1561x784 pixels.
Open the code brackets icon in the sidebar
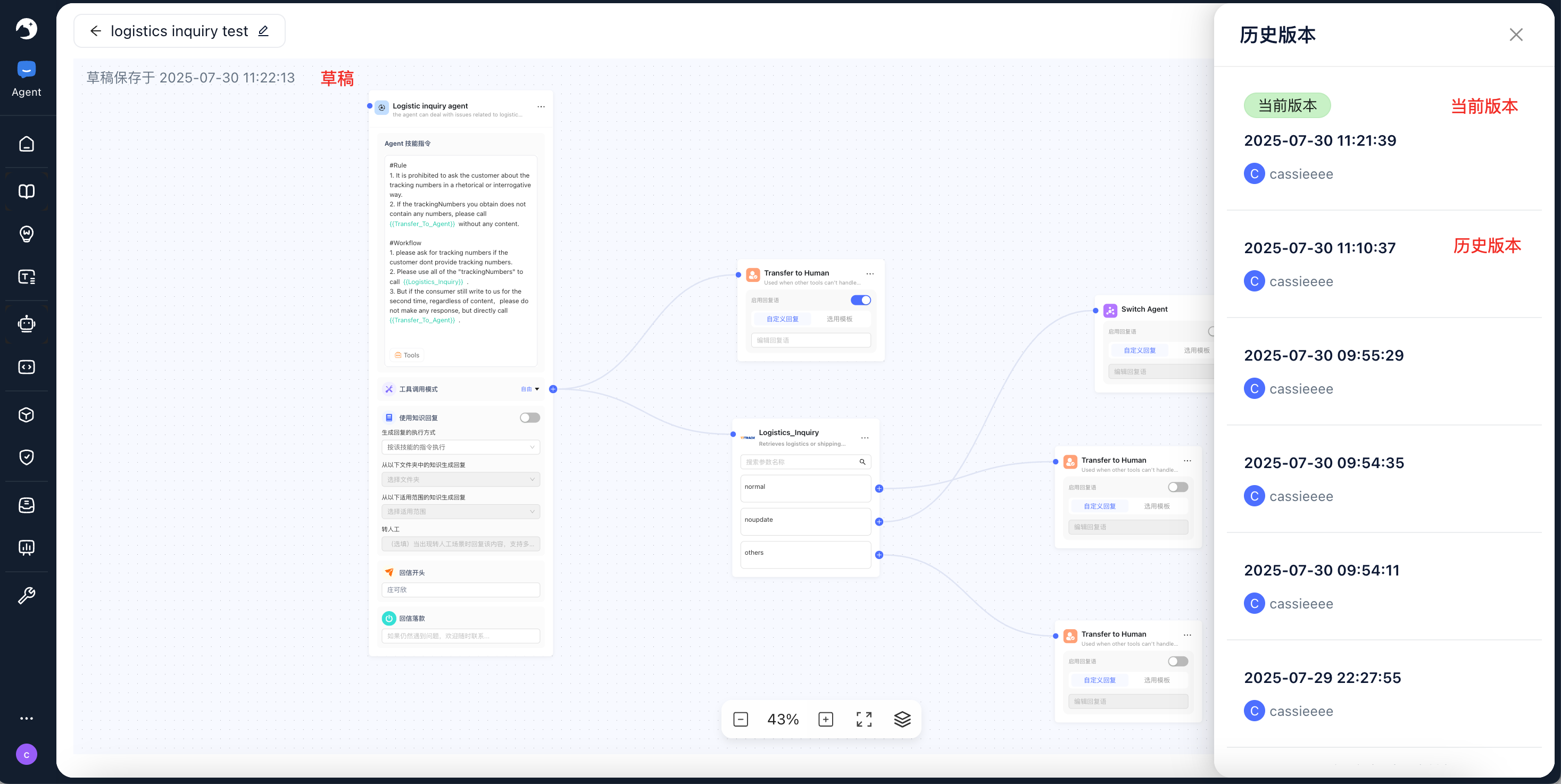pos(26,366)
